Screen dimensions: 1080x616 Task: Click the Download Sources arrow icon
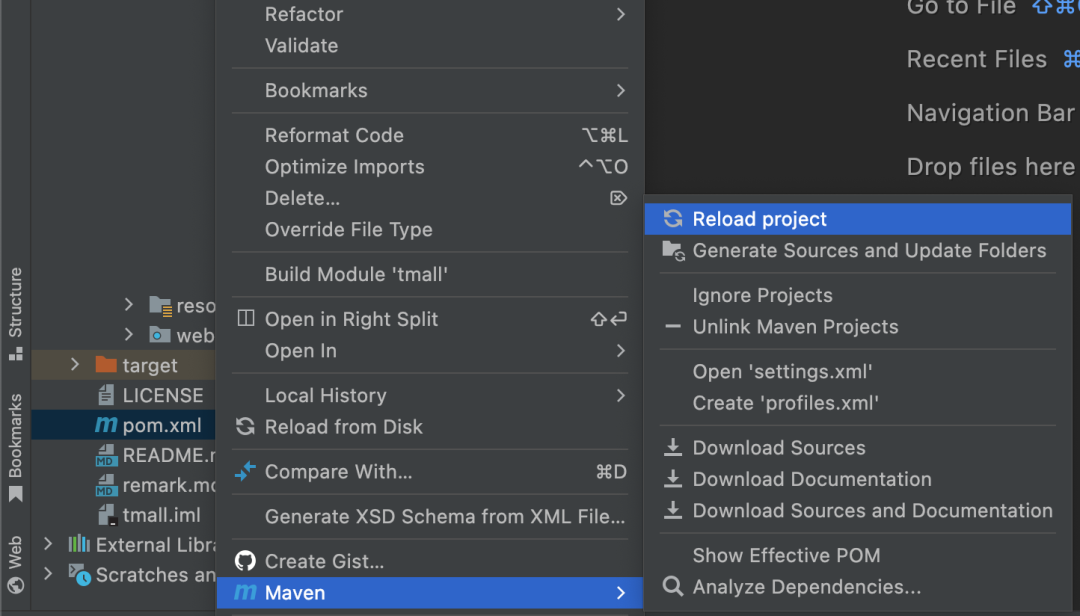[x=673, y=448]
